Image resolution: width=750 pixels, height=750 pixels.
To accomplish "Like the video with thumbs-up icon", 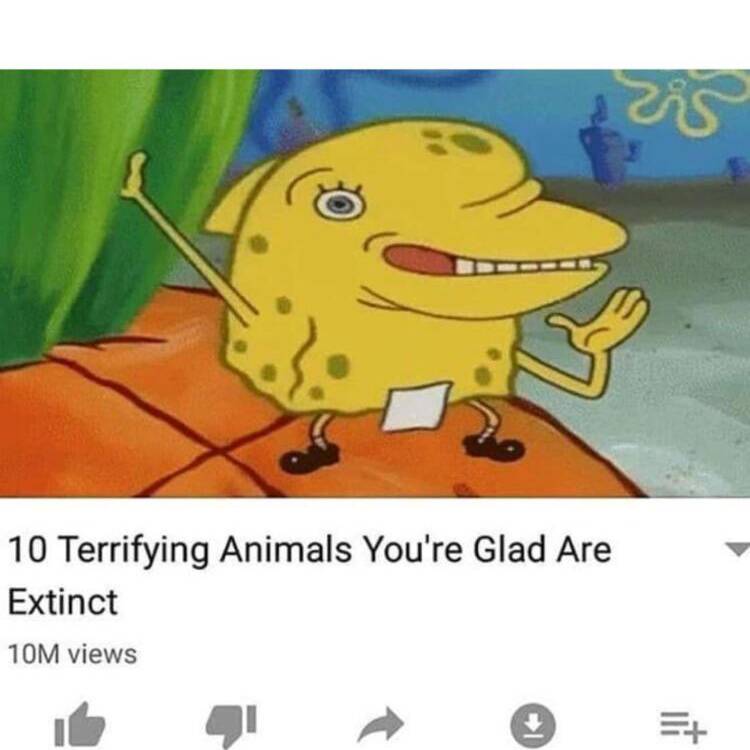I will coord(80,726).
